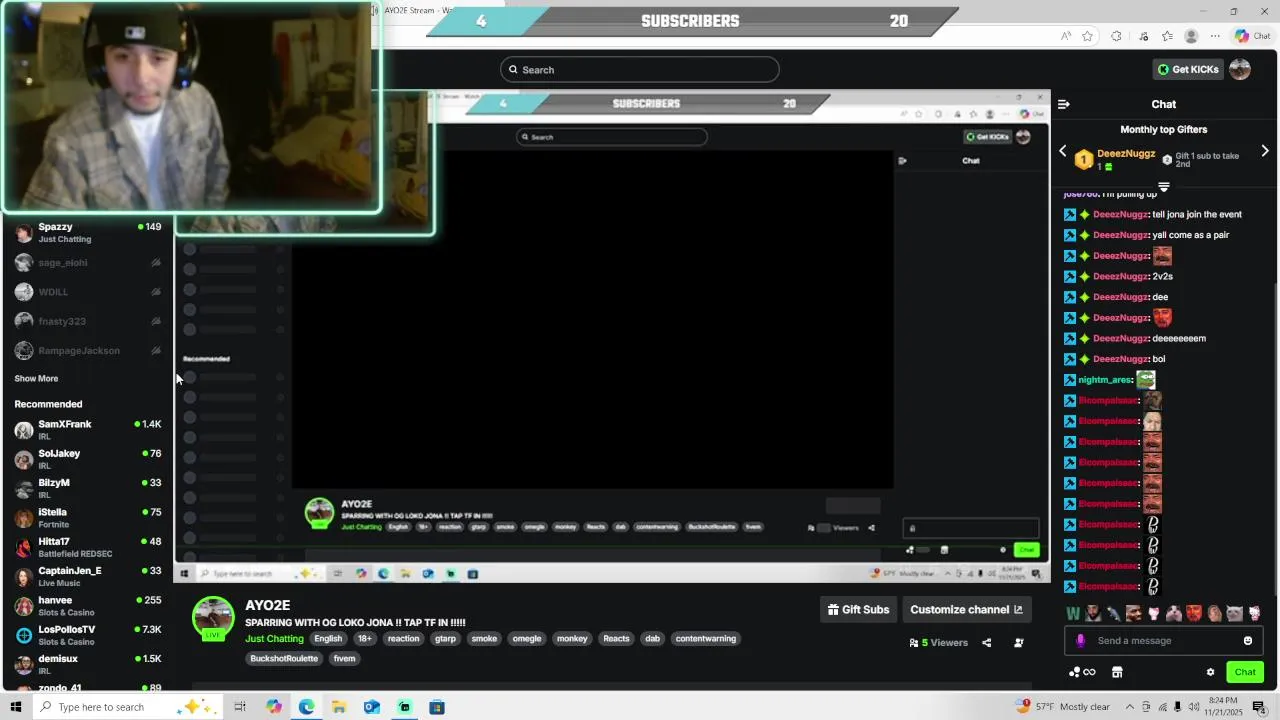The height and width of the screenshot is (720, 1280).
Task: Open Edge extensions puzzle icon
Action: pos(1116,36)
